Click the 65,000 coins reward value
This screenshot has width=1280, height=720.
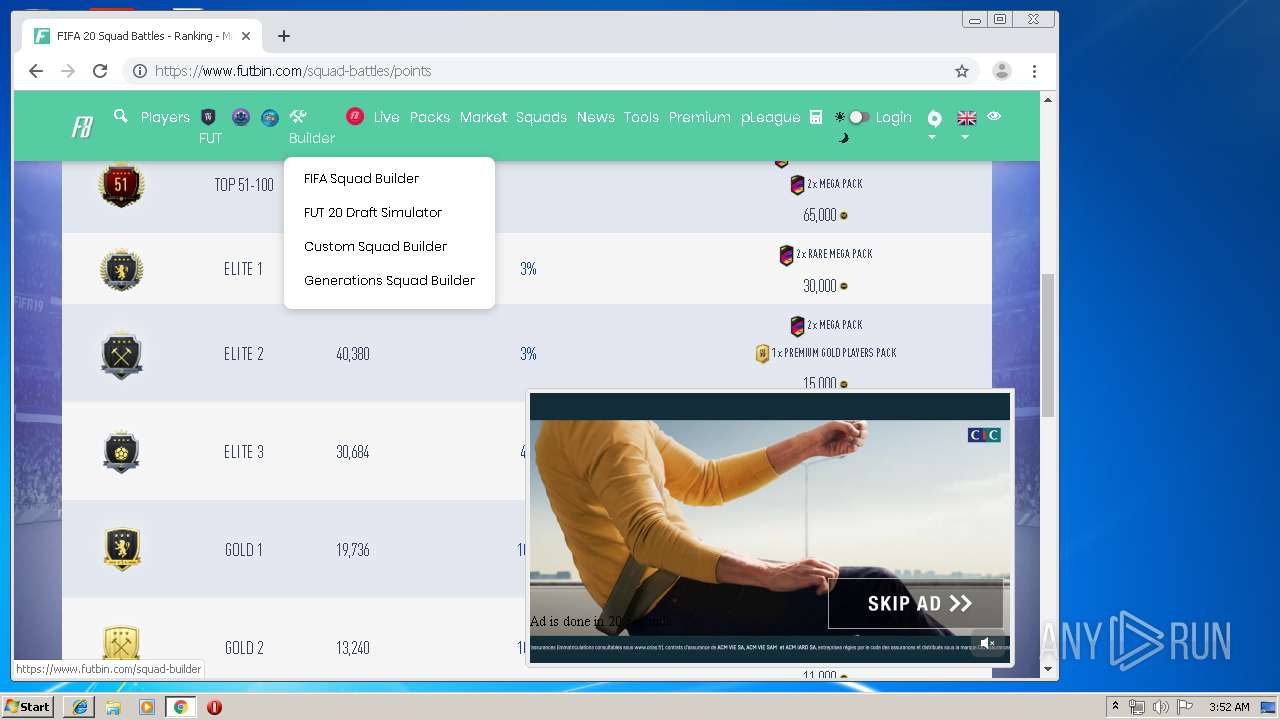(819, 215)
